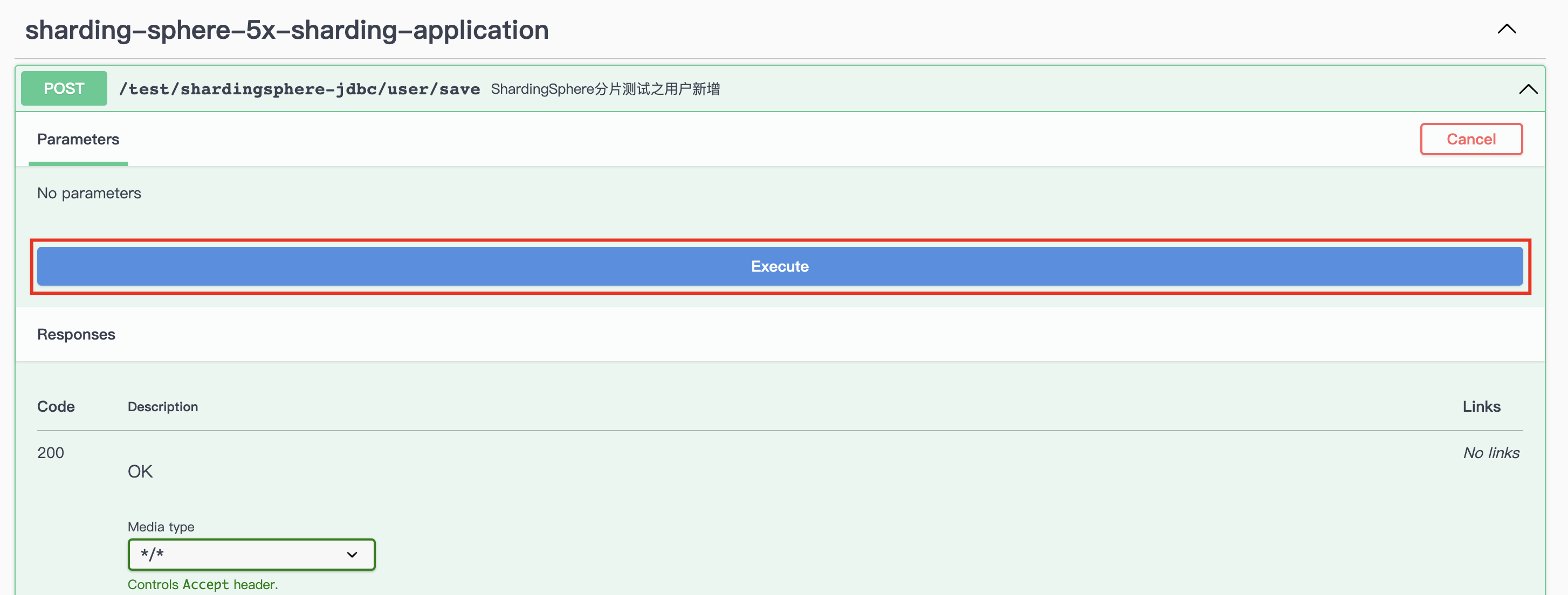This screenshot has height=595, width=1568.
Task: Click the Media type dropdown arrow
Action: pyautogui.click(x=351, y=554)
